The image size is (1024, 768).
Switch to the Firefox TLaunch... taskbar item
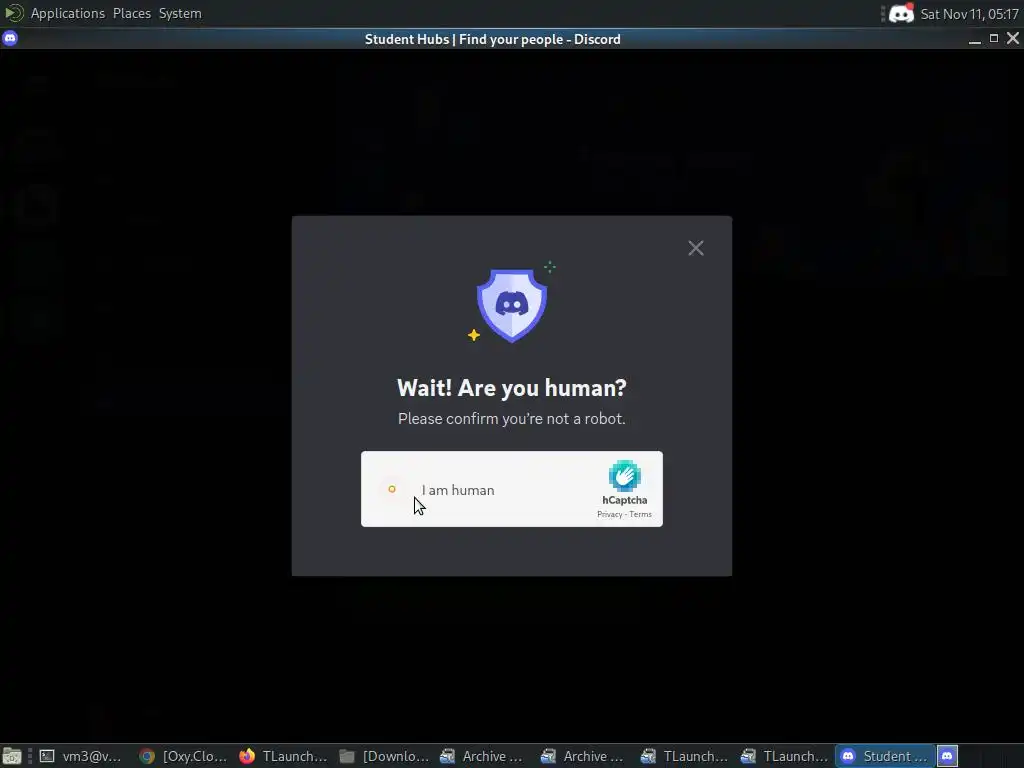click(x=284, y=756)
